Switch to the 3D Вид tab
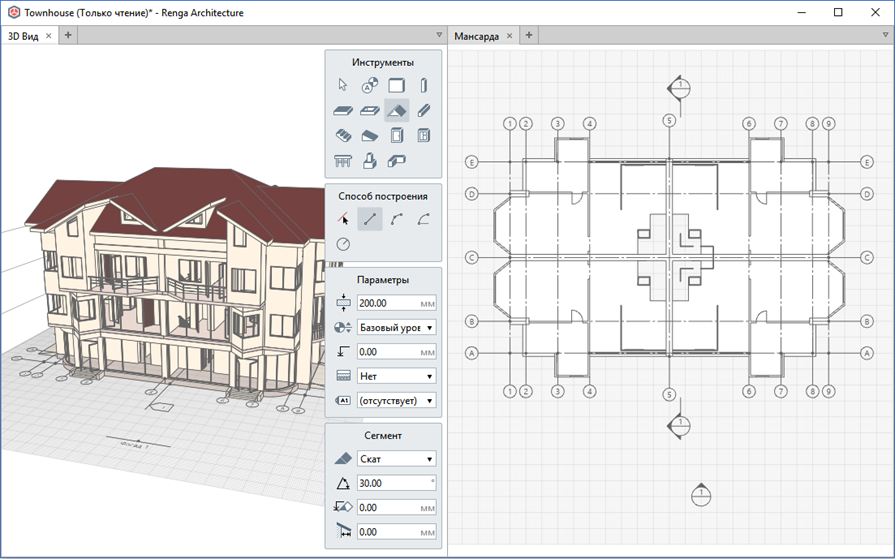 pyautogui.click(x=23, y=36)
